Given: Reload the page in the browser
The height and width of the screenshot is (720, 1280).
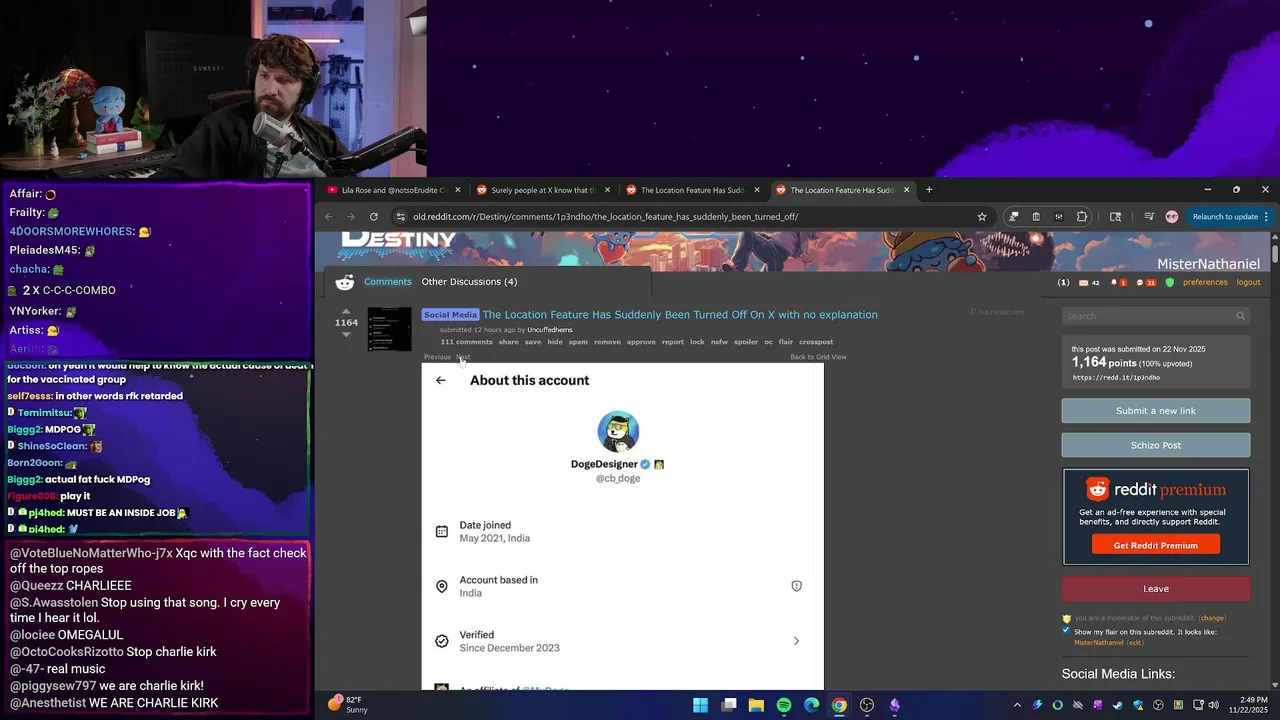Looking at the screenshot, I should pyautogui.click(x=374, y=217).
